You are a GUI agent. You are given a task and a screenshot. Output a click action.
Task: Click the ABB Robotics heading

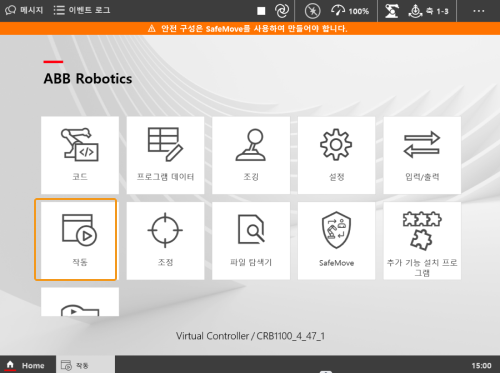(88, 79)
